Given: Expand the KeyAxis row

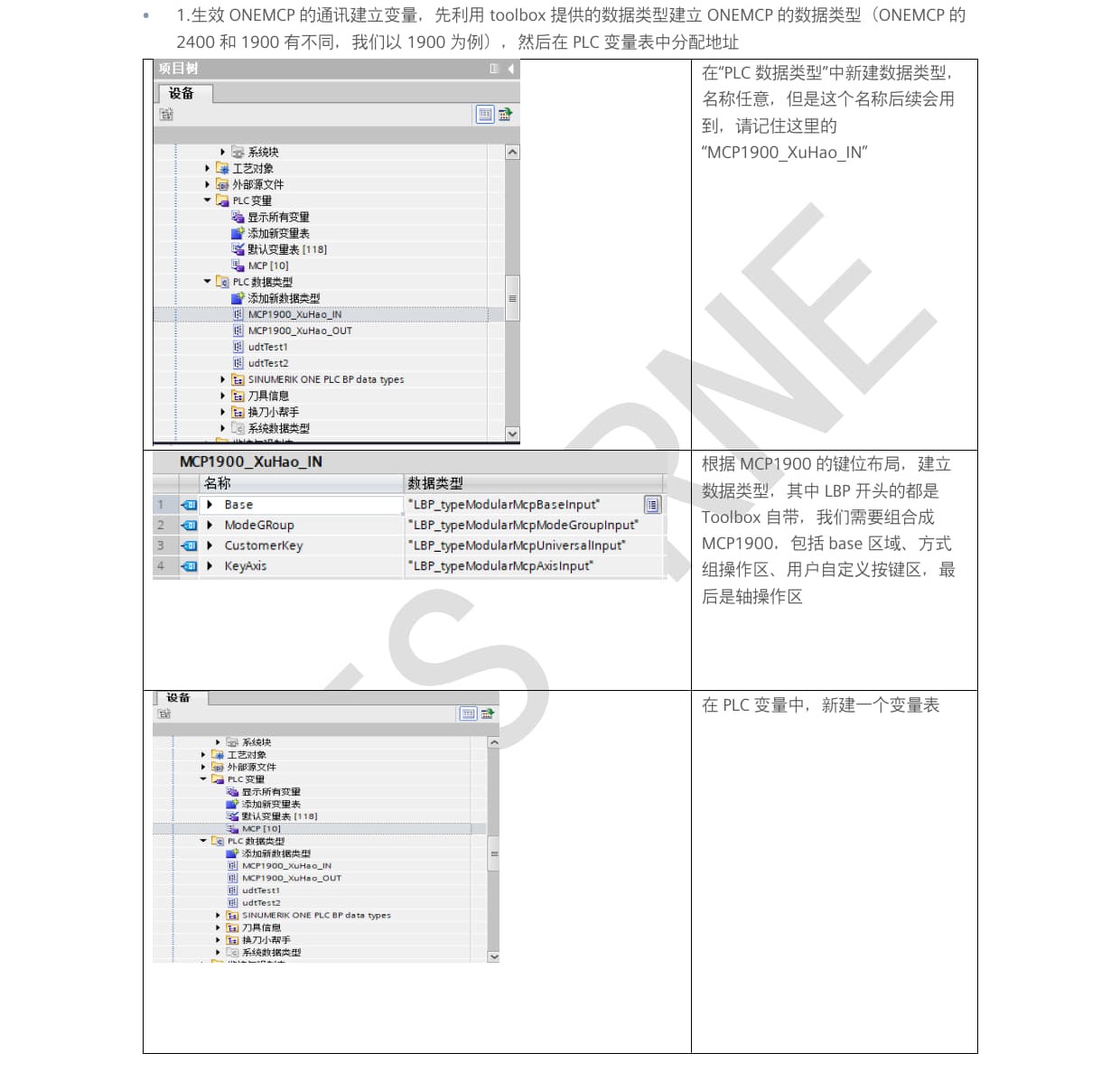Looking at the screenshot, I should coord(210,566).
